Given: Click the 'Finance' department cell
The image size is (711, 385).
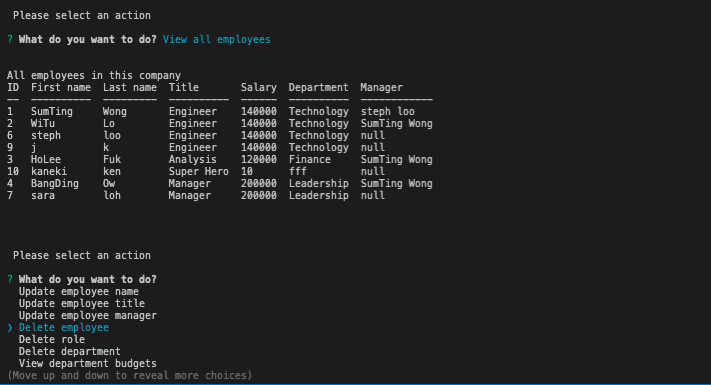Looking at the screenshot, I should click(x=310, y=160).
